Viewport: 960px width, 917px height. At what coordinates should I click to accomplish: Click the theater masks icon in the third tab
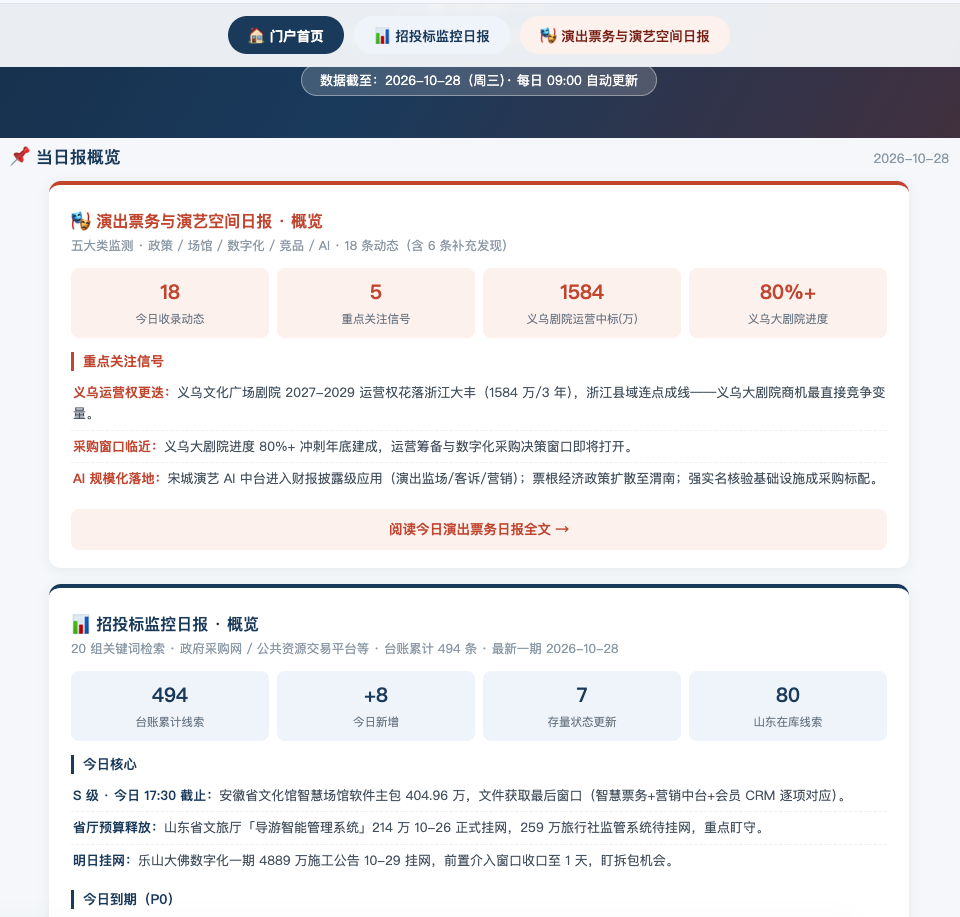point(547,36)
